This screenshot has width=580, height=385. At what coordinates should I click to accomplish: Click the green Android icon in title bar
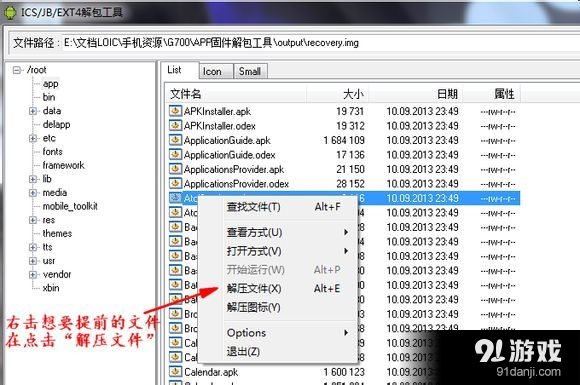10,12
